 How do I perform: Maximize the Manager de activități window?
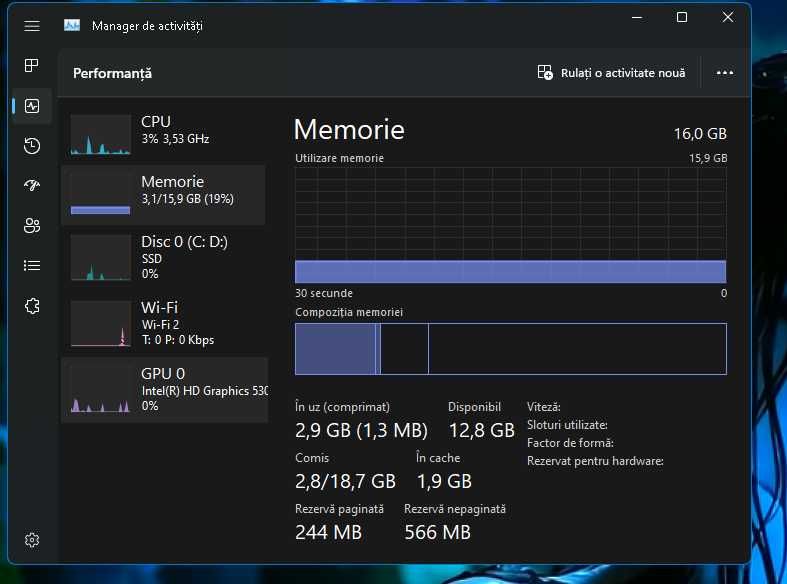[682, 18]
